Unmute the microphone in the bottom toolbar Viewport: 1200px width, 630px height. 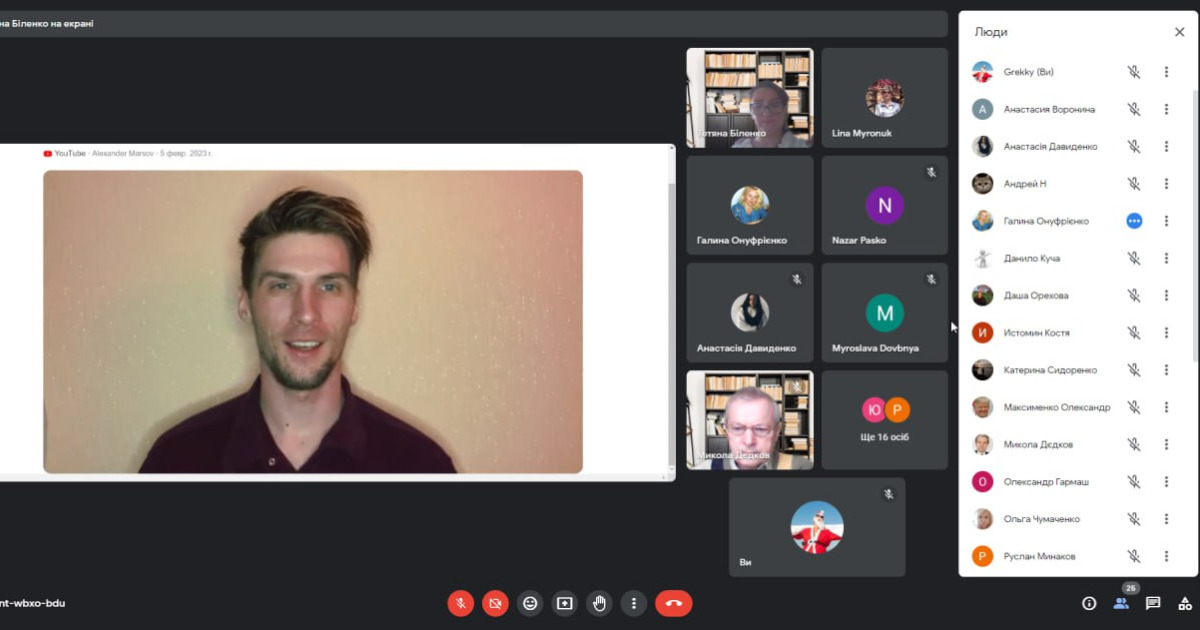(461, 603)
